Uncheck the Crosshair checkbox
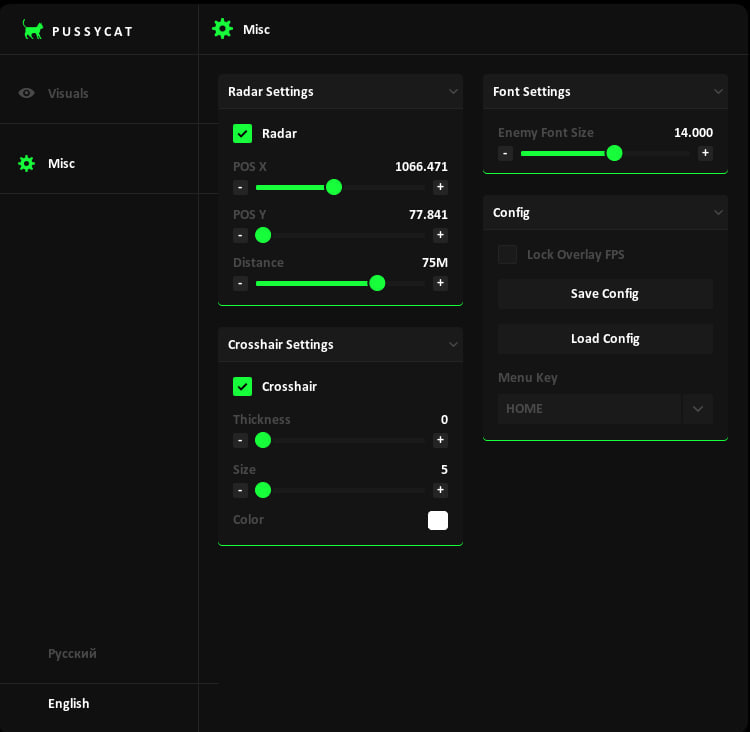This screenshot has height=732, width=750. click(242, 386)
